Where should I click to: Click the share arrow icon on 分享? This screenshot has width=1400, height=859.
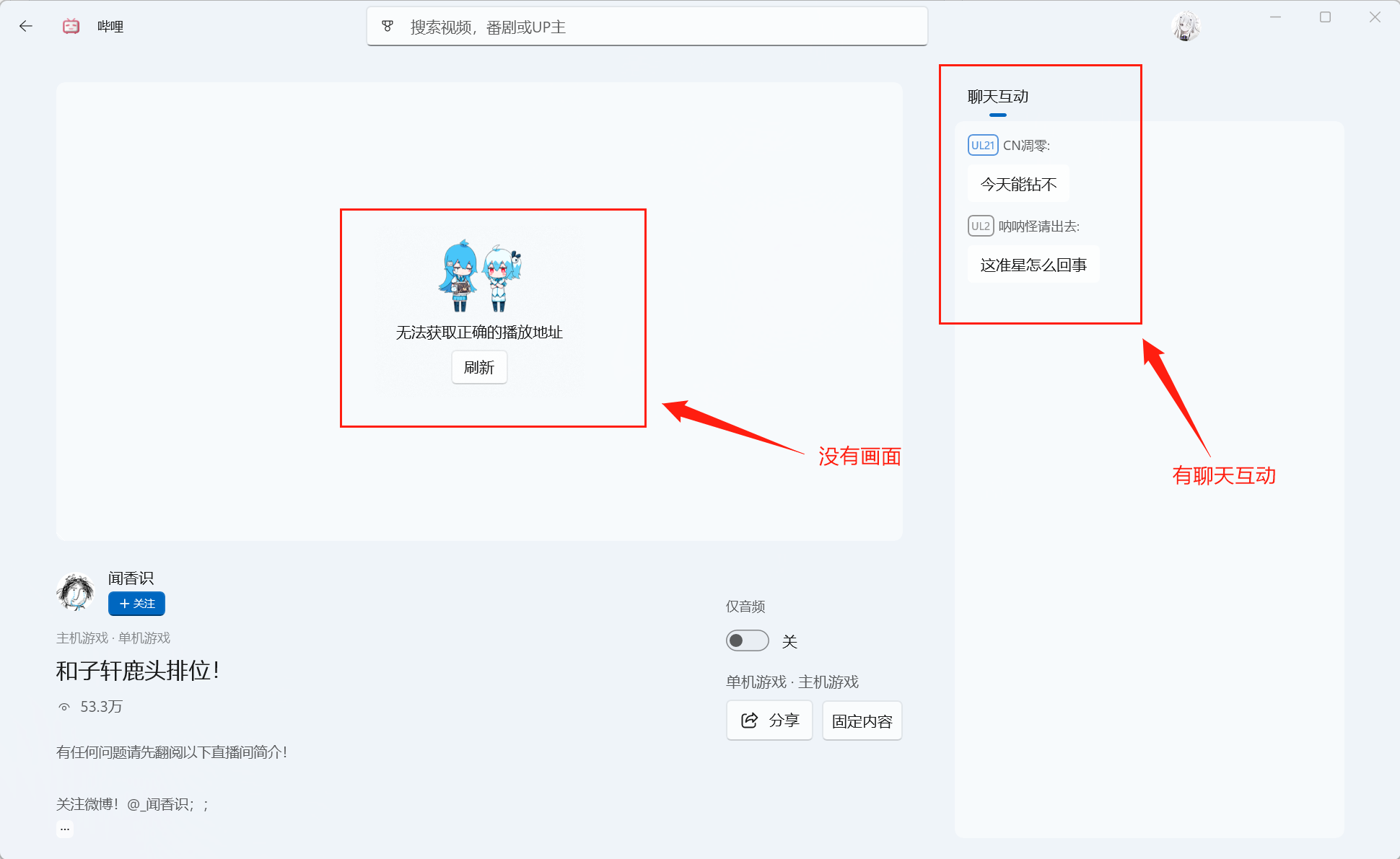tap(750, 720)
